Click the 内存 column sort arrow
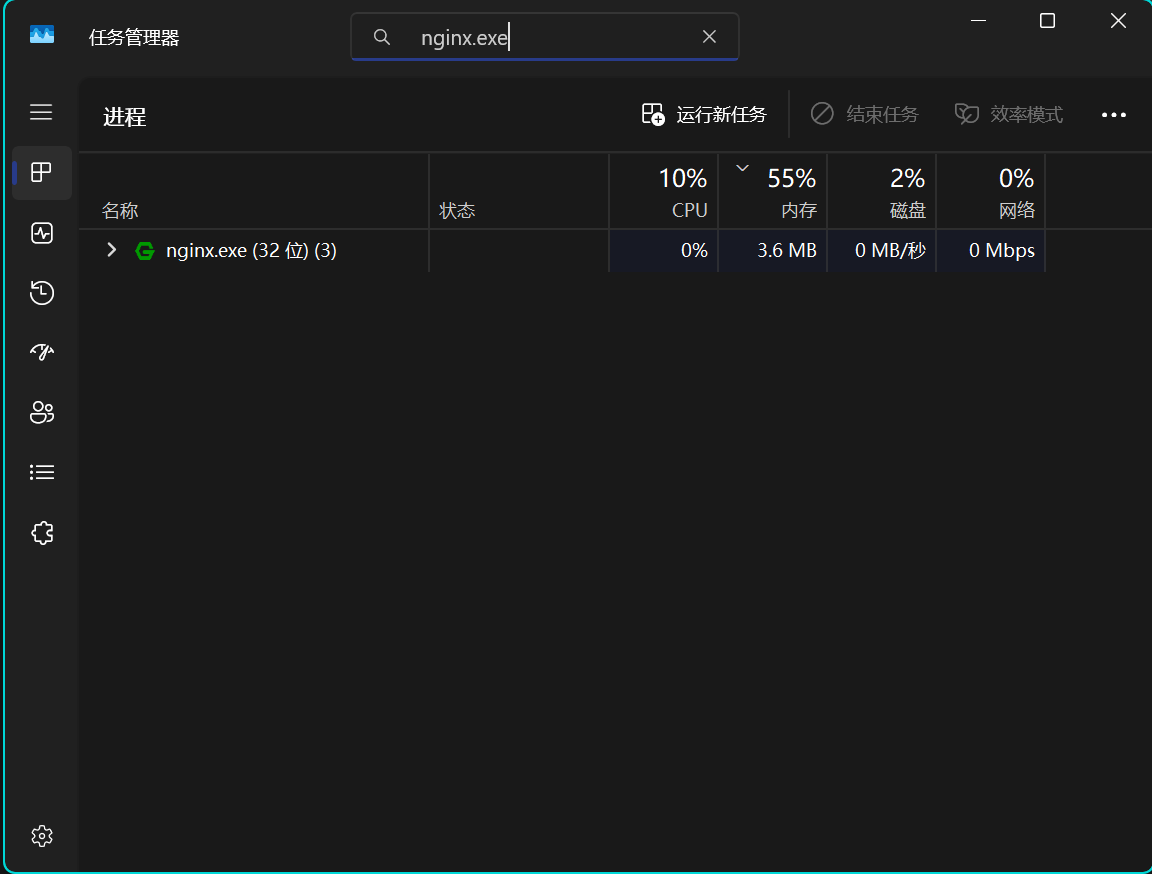Screen dimensions: 1152x874 pos(742,169)
